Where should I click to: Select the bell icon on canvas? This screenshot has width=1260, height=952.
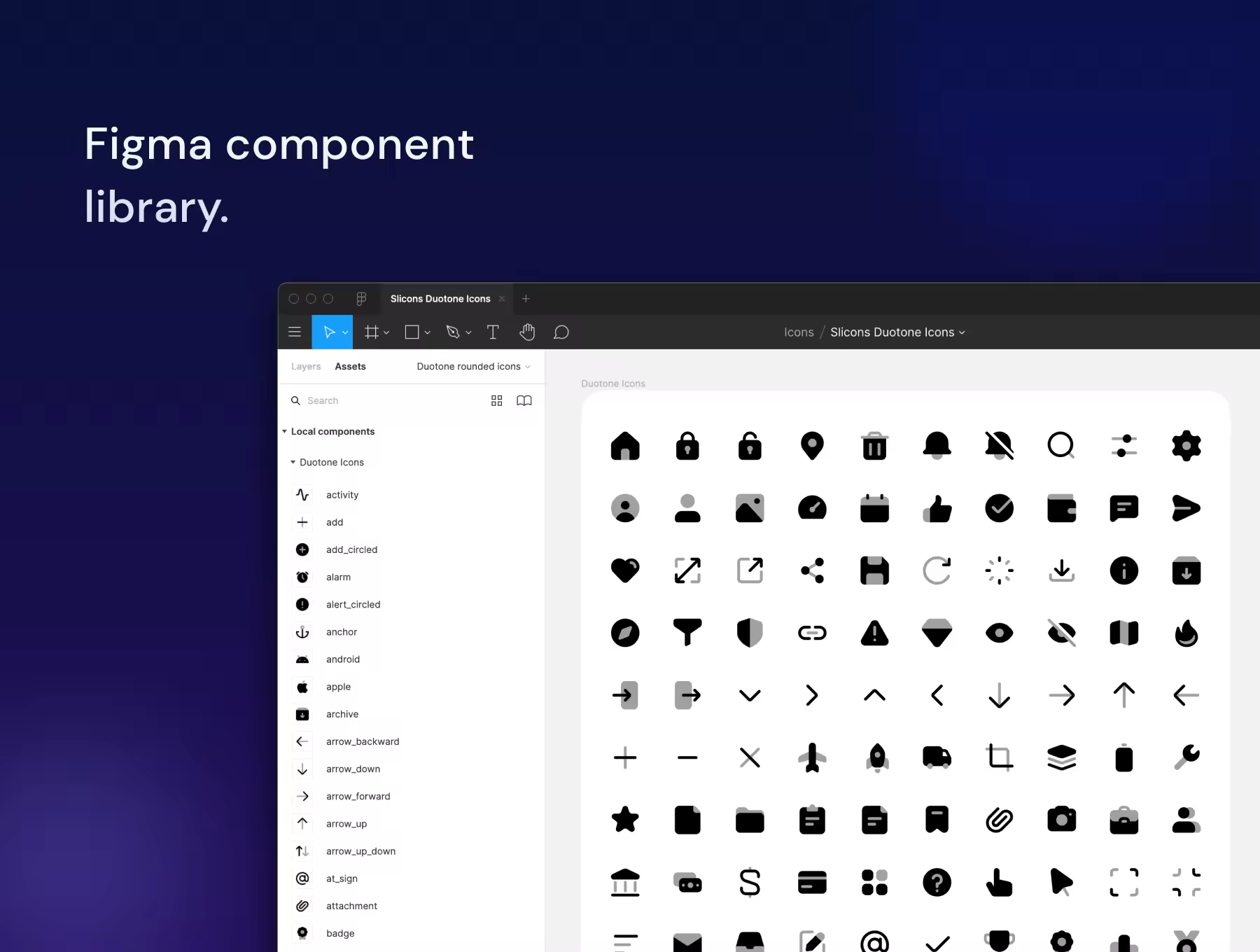tap(937, 445)
